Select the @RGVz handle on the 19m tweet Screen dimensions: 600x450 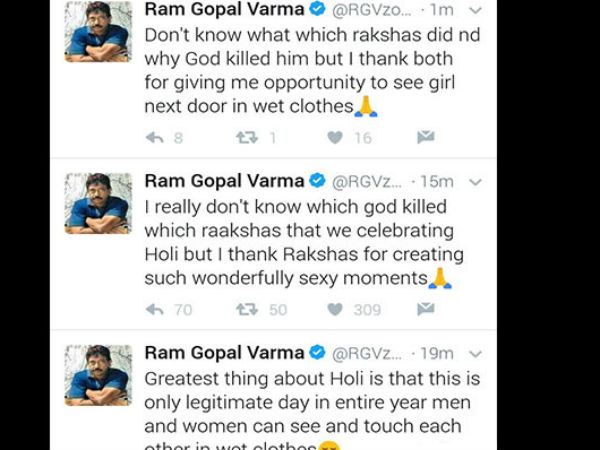pos(368,353)
